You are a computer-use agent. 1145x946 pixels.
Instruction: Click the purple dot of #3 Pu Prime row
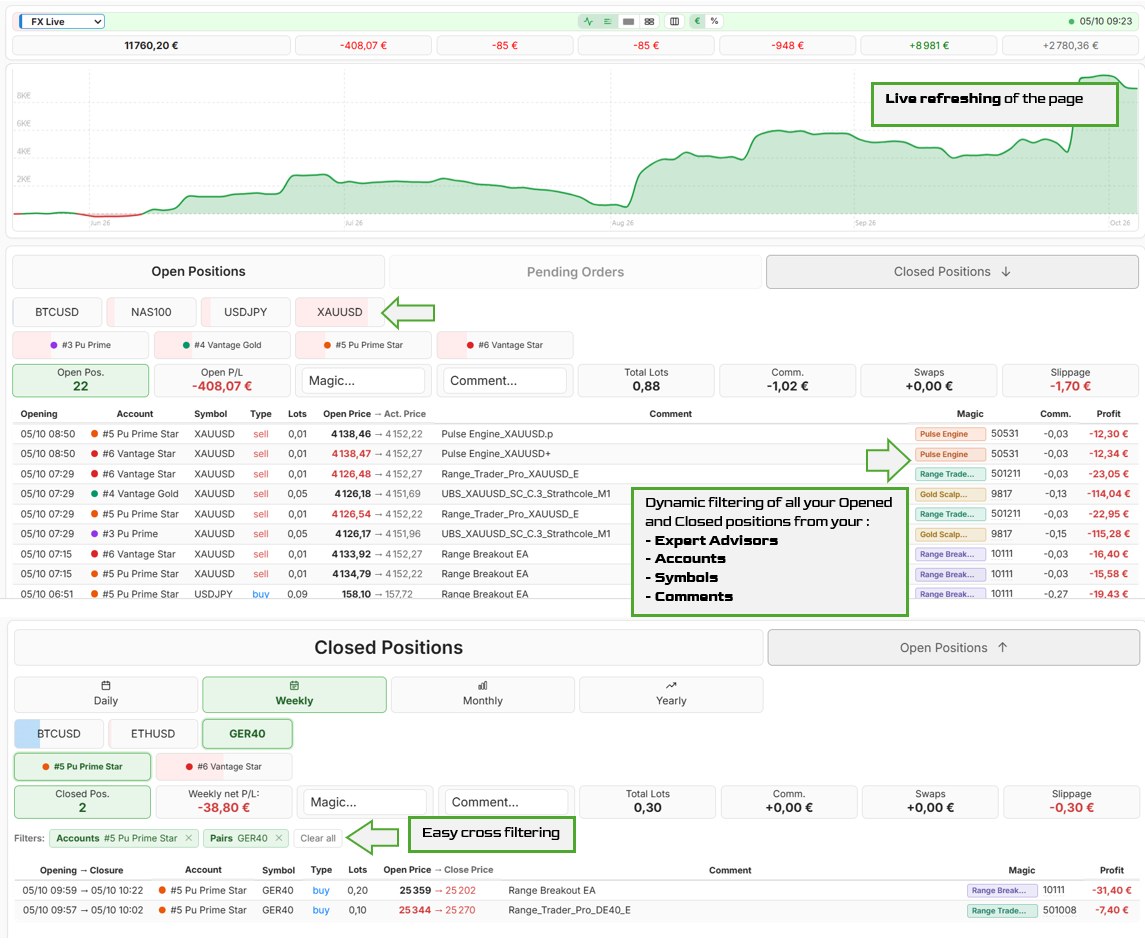pos(94,534)
